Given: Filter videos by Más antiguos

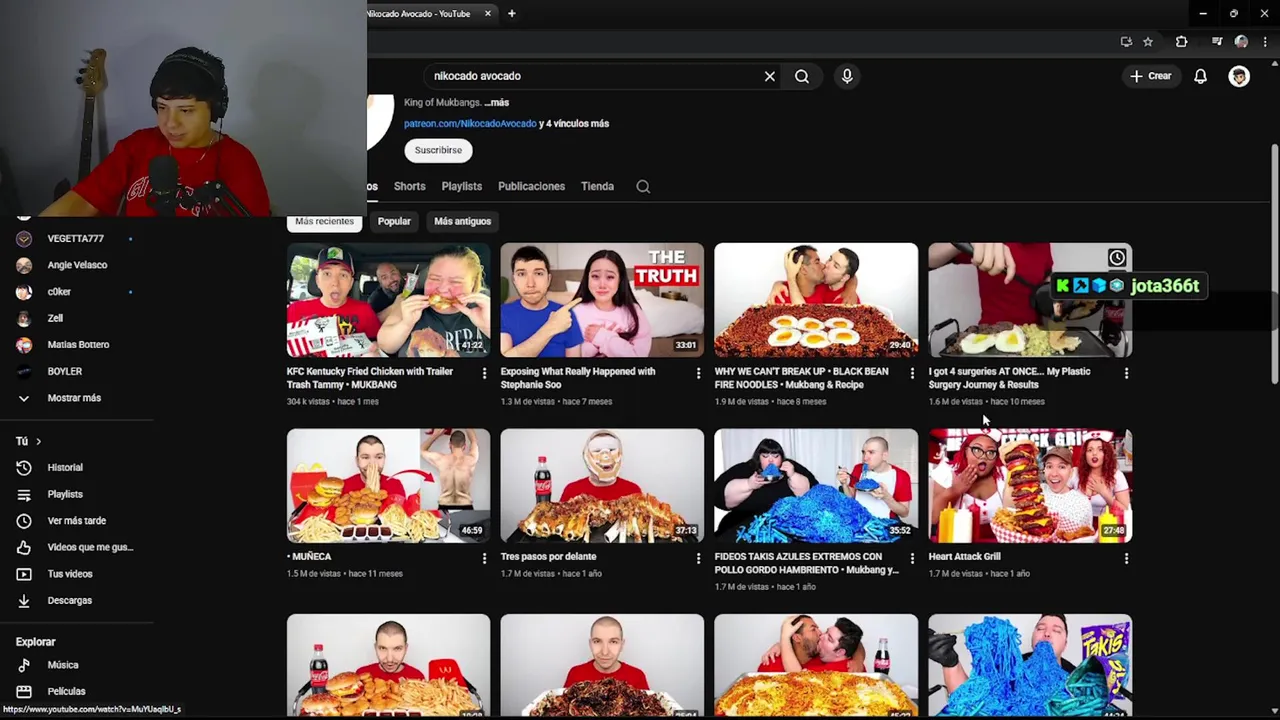Looking at the screenshot, I should point(462,221).
